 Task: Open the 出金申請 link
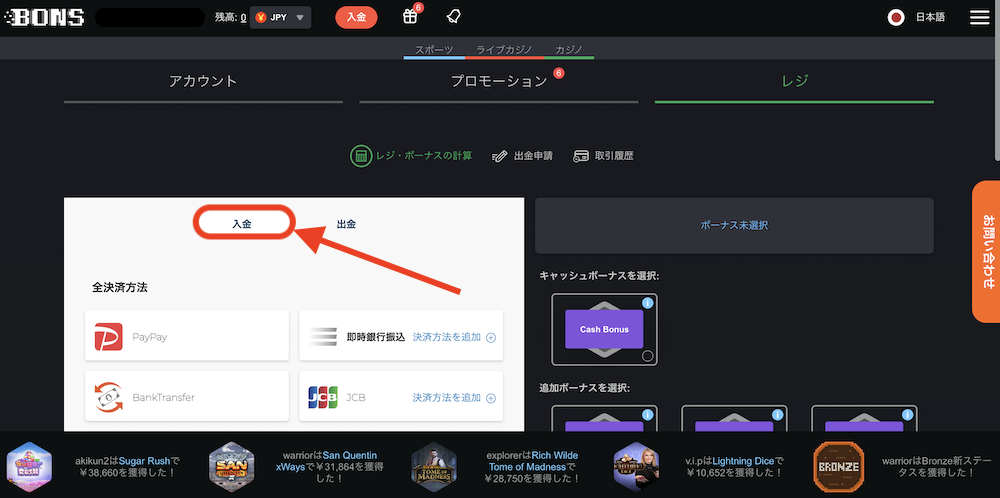[534, 156]
